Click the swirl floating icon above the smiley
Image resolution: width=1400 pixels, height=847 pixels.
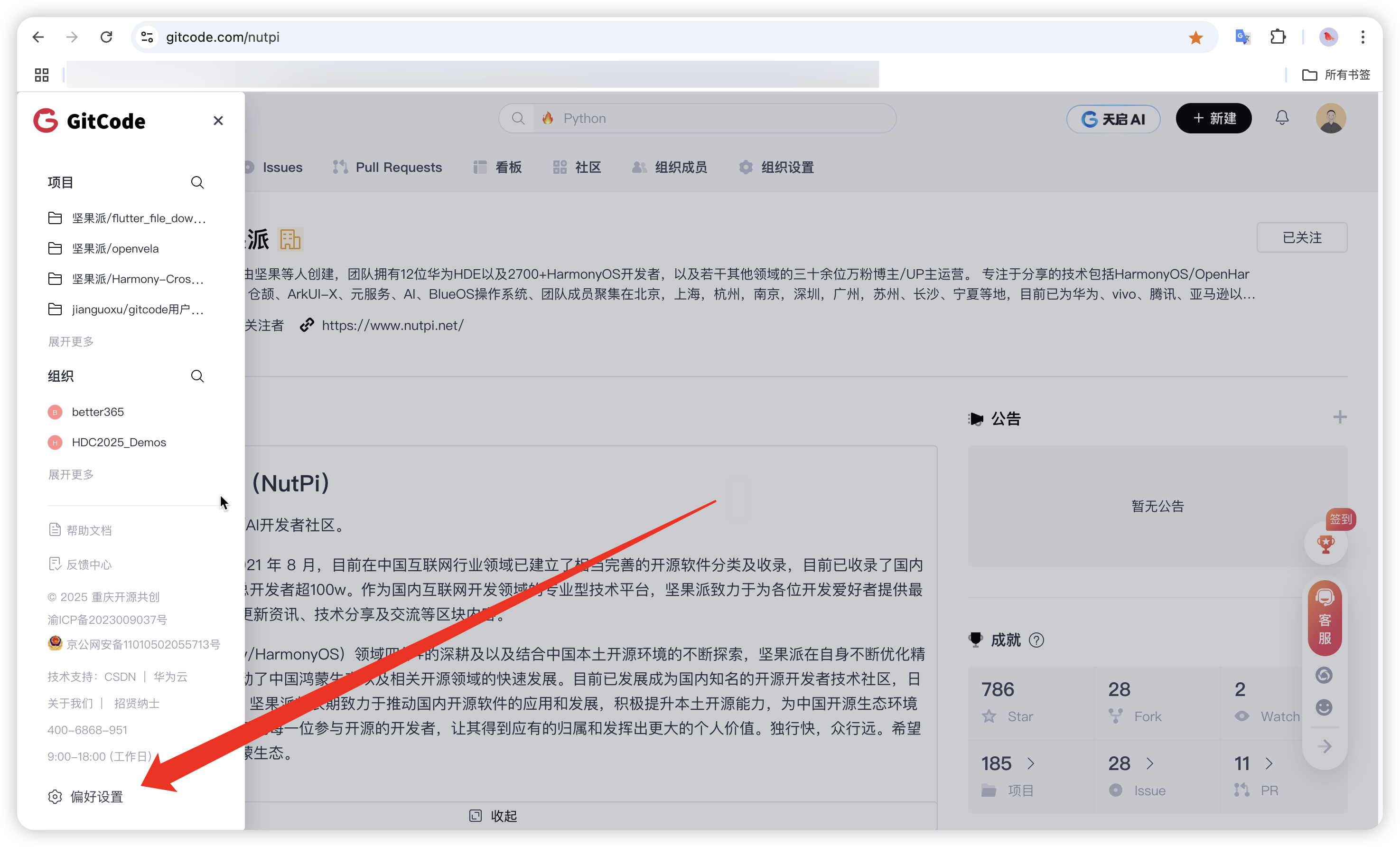pyautogui.click(x=1325, y=675)
